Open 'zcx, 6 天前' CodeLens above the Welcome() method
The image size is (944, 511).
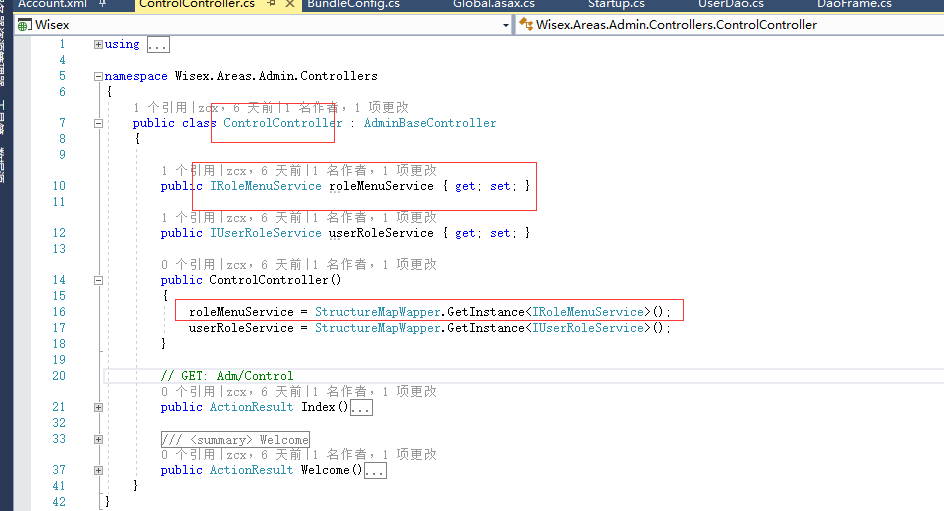pyautogui.click(x=264, y=455)
